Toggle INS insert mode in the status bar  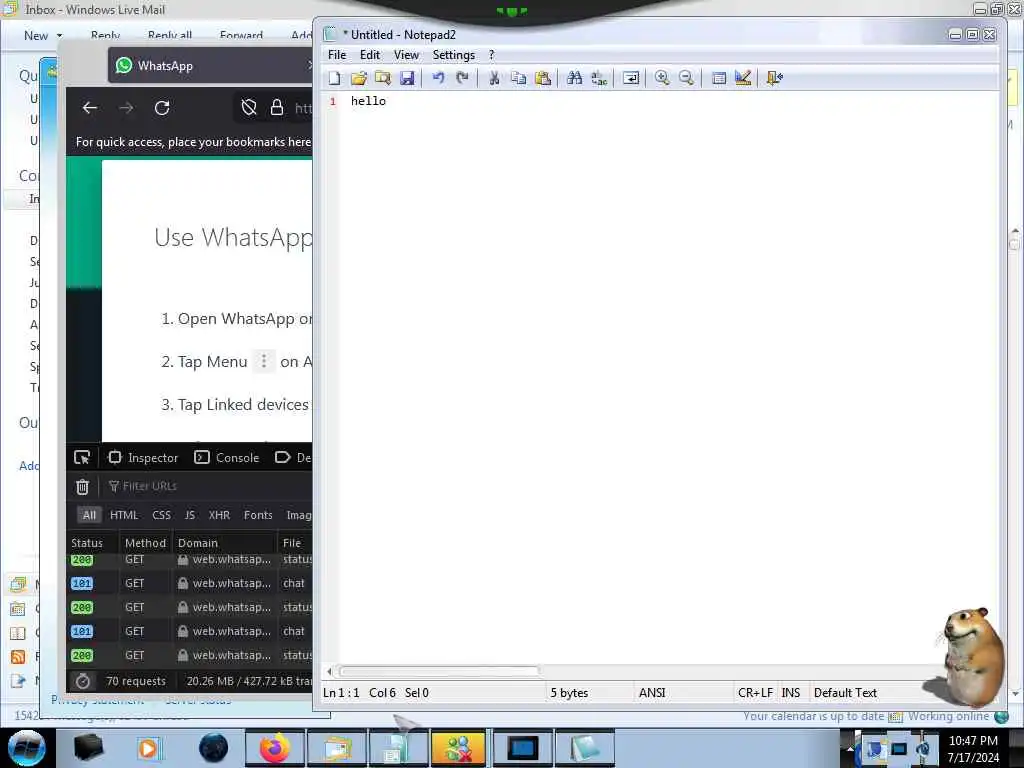790,693
